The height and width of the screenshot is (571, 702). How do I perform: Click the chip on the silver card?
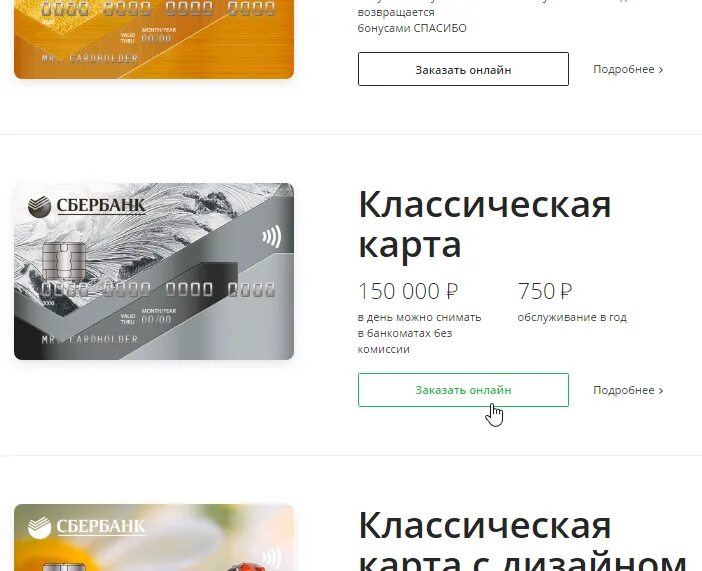[63, 261]
